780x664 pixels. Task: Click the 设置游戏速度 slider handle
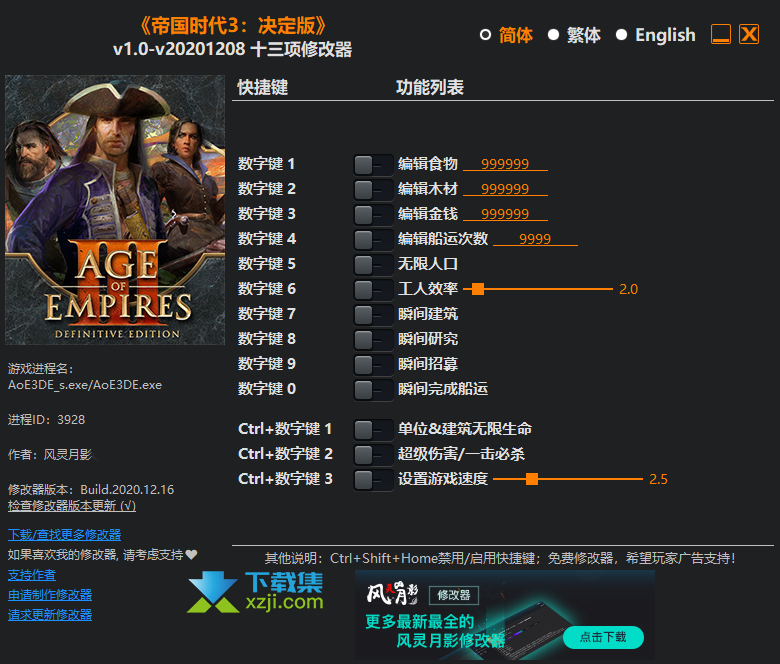coord(532,479)
